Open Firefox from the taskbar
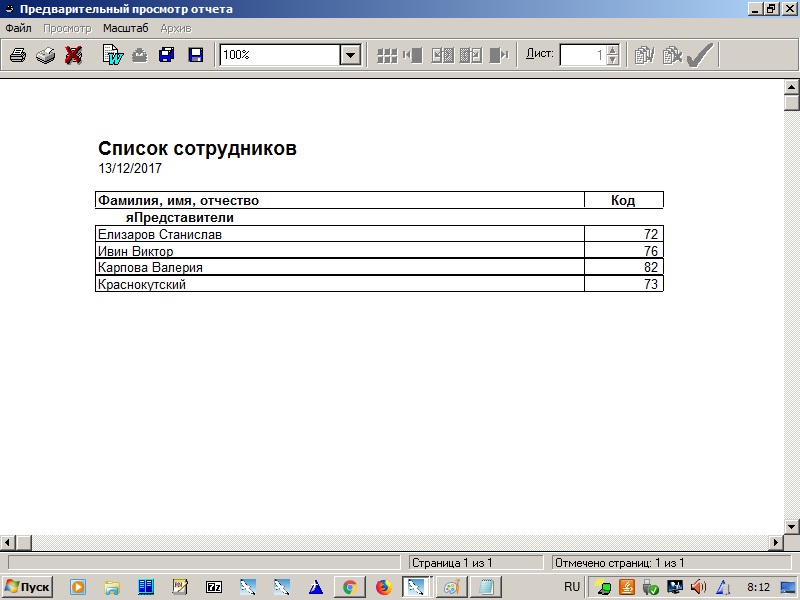The height and width of the screenshot is (600, 800). pyautogui.click(x=383, y=587)
